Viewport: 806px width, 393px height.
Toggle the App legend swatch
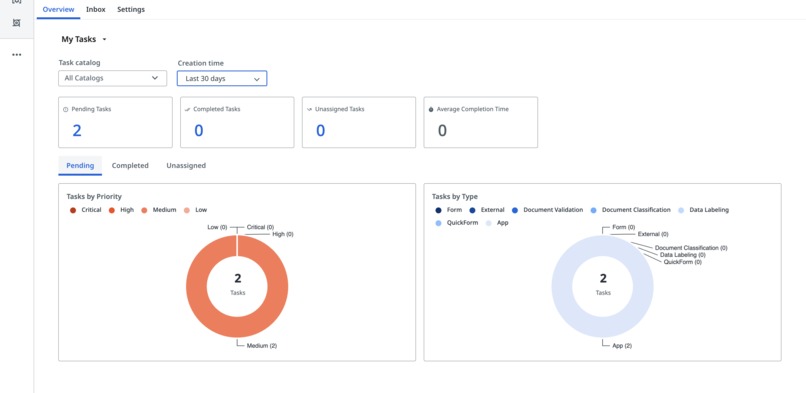[x=489, y=223]
